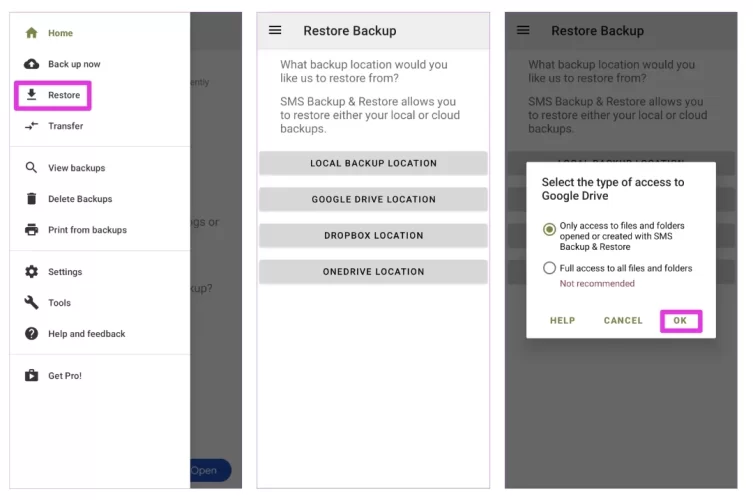Tap the Tools wrench icon

pos(31,303)
